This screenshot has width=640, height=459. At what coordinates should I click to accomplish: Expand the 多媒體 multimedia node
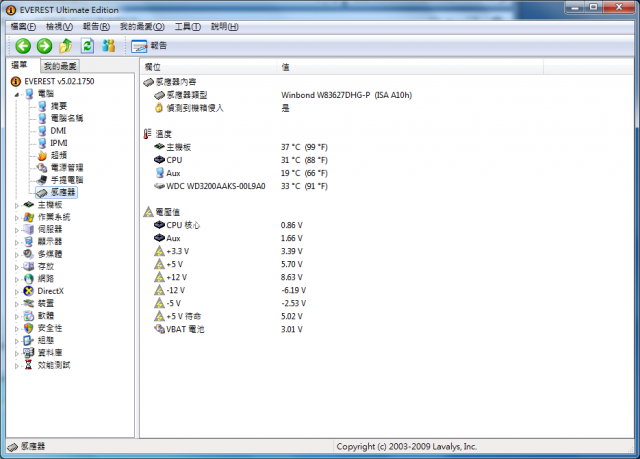(17, 255)
